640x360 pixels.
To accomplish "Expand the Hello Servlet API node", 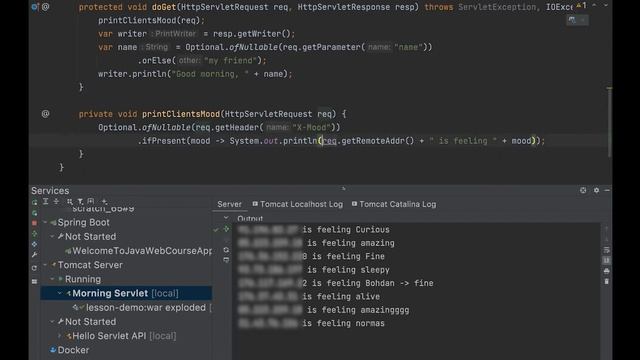I will [60, 336].
